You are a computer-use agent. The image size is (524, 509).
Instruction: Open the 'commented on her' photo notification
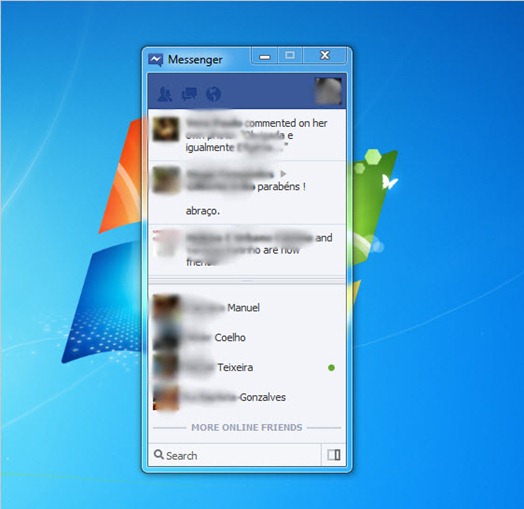(247, 135)
